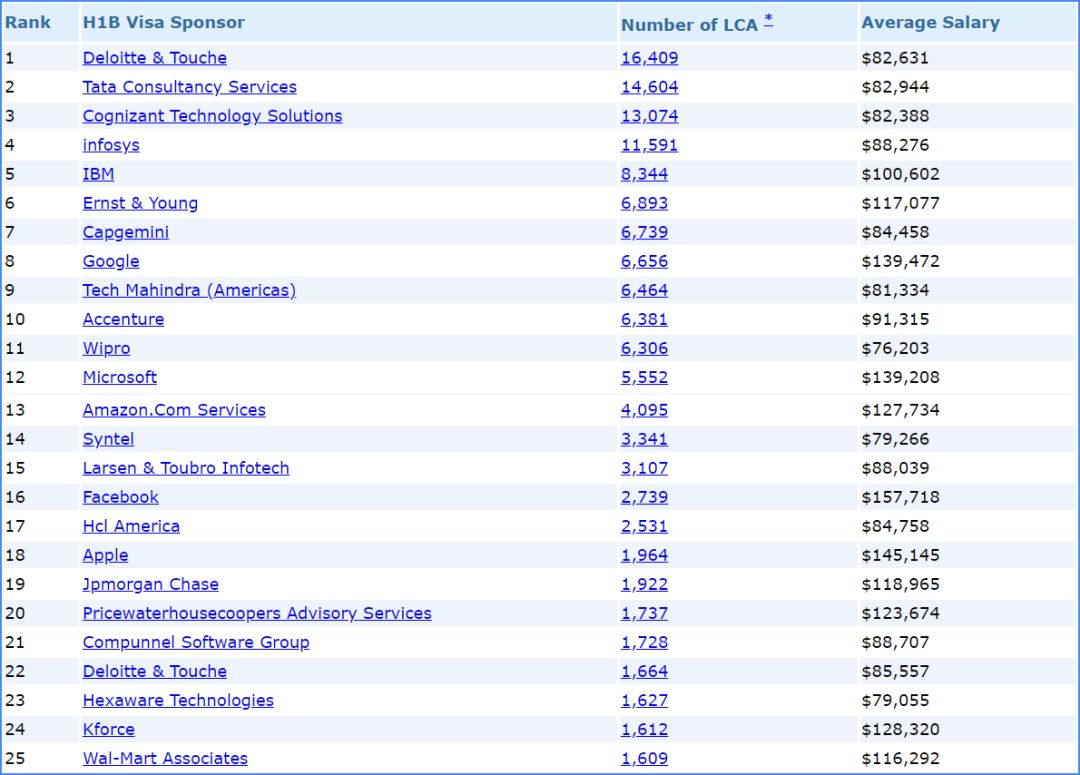The height and width of the screenshot is (775, 1080).
Task: Open Pricewaterhousecoopers Advisory Services link
Action: coord(257,613)
